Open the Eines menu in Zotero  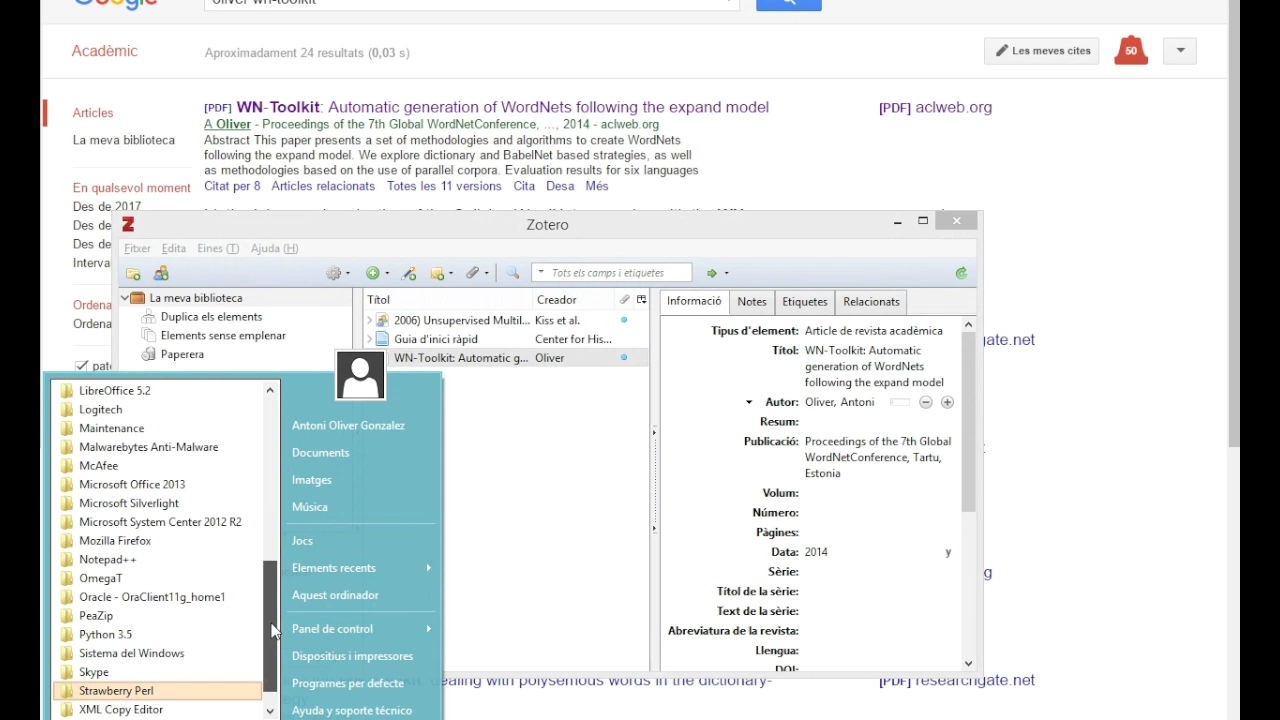218,248
